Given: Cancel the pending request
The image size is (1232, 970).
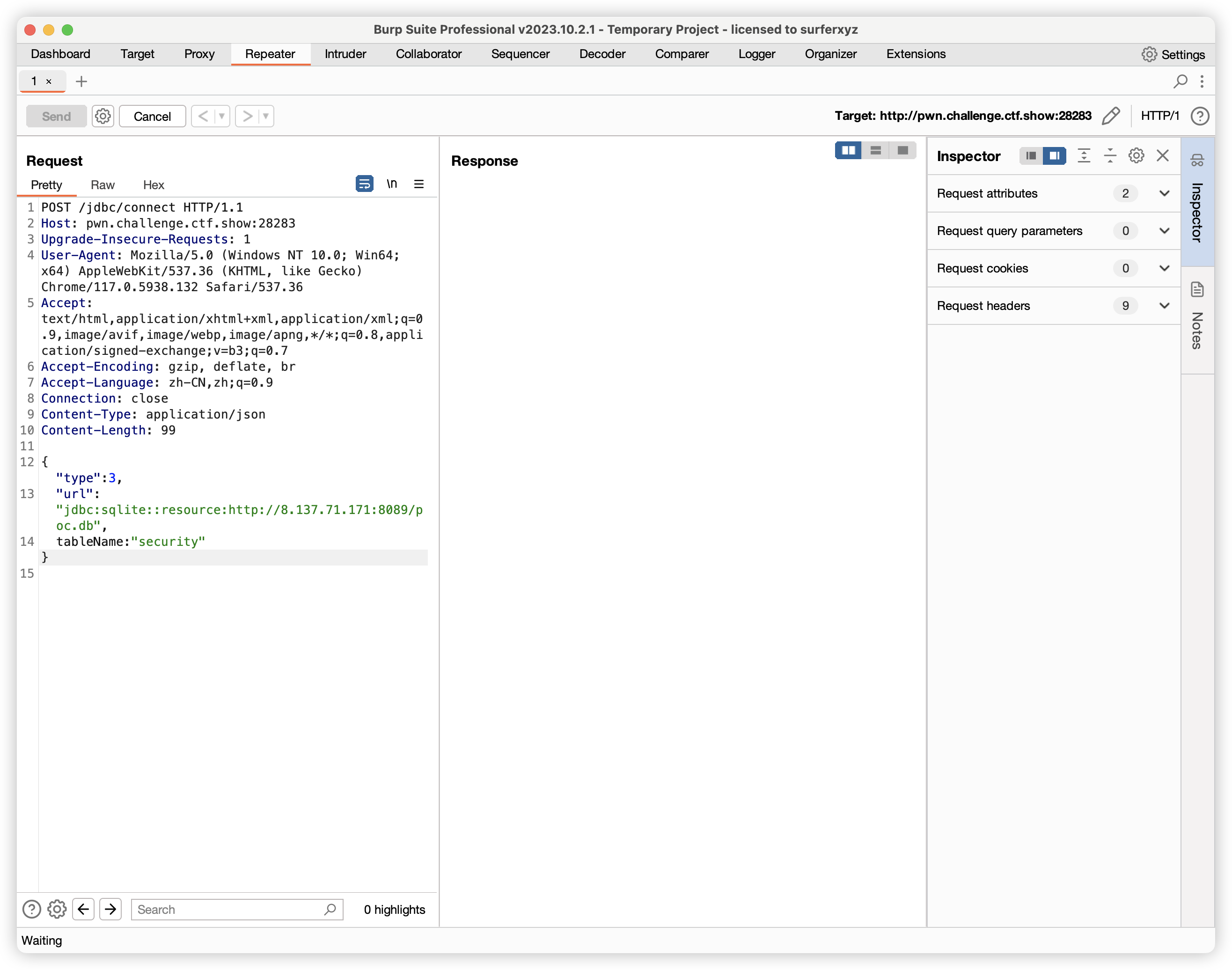Looking at the screenshot, I should pyautogui.click(x=152, y=116).
